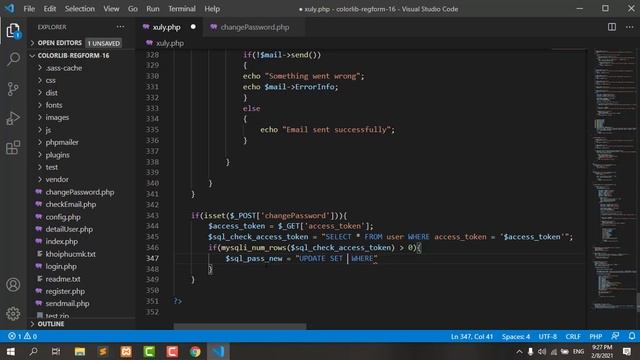Open the Extensions view icon
640x360 pixels.
[13, 147]
